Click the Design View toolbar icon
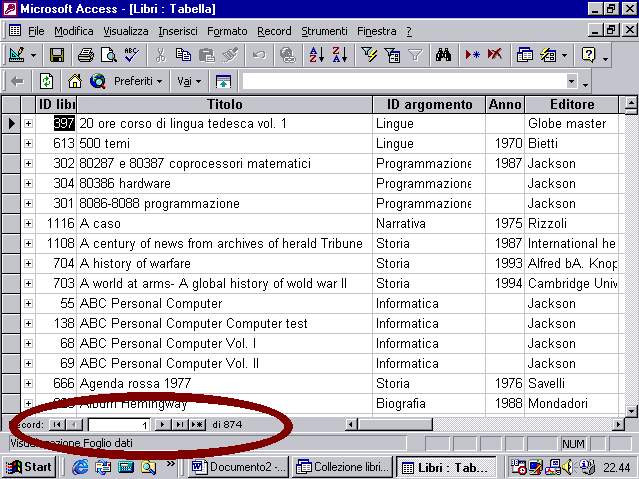 coord(16,55)
